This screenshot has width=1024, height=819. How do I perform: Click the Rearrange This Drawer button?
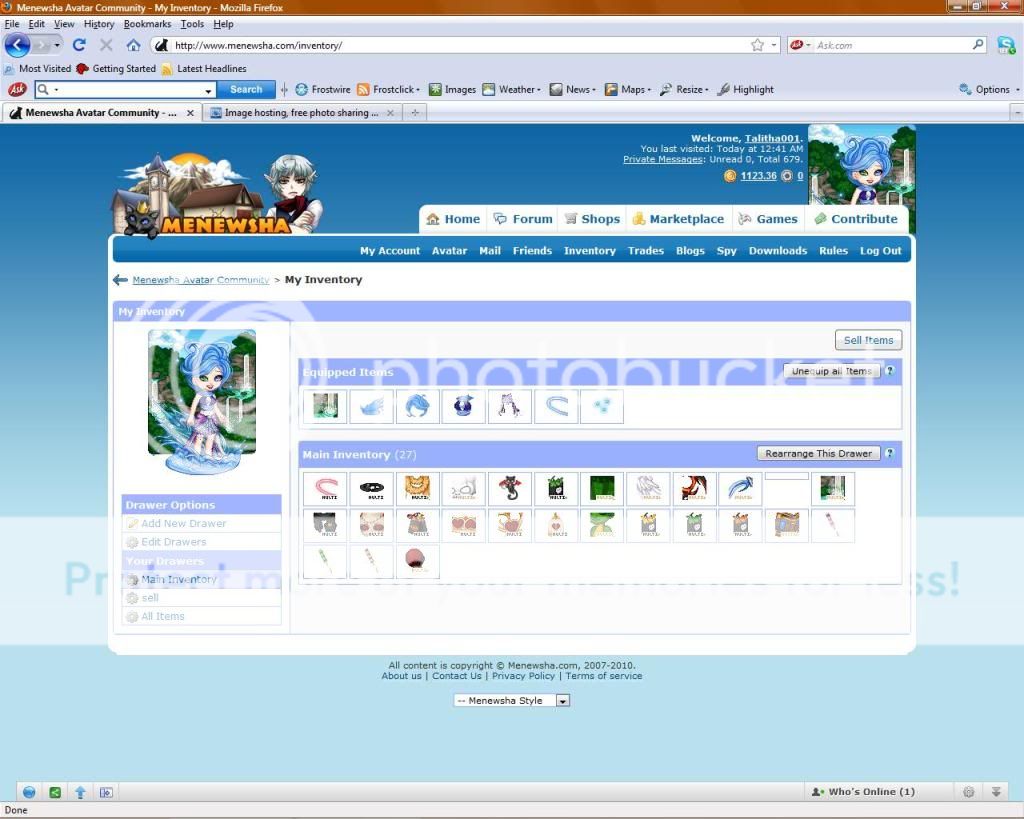coord(818,453)
